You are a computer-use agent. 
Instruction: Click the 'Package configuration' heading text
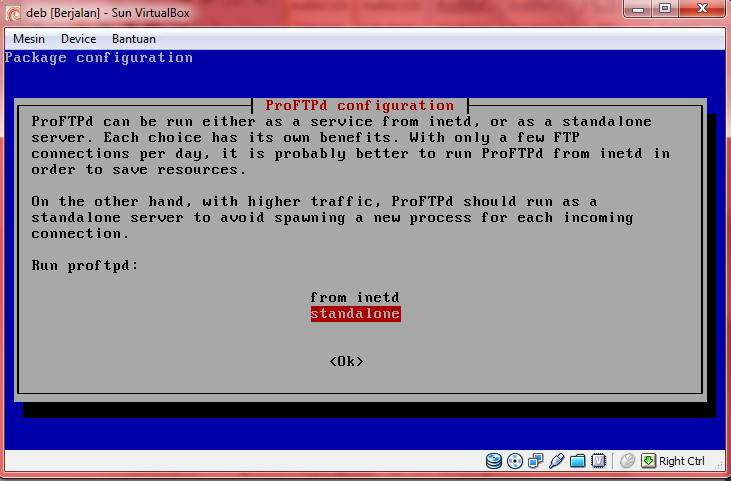tap(98, 58)
